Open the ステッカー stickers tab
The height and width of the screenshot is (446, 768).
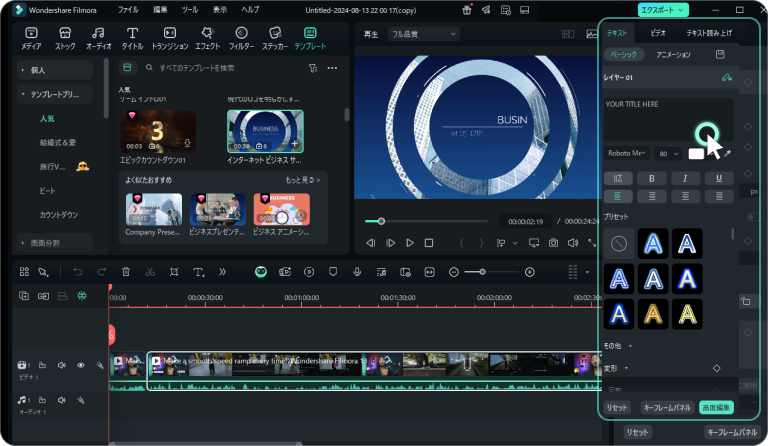275,38
